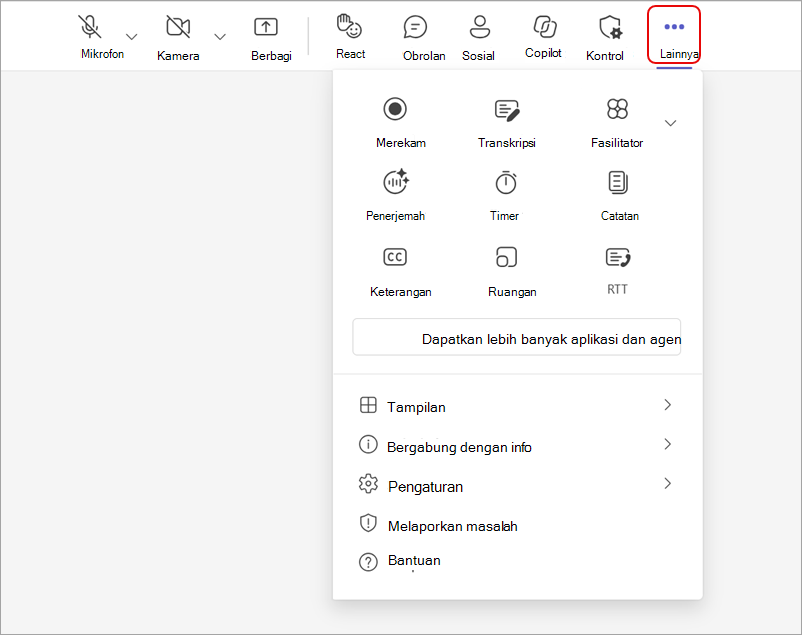Screen dimensions: 802x635
Task: Expand the Tampilan submenu arrow
Action: tap(667, 405)
